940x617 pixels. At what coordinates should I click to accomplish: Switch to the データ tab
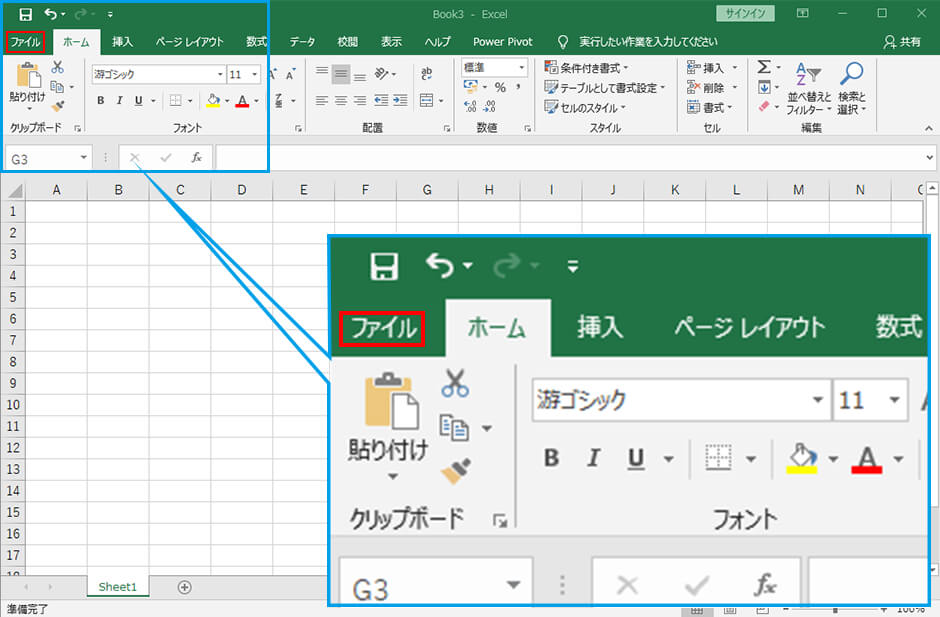point(302,41)
